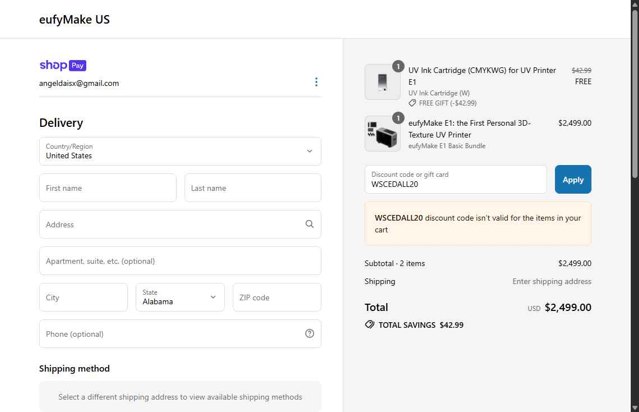Click the address search magnifier icon
This screenshot has height=412, width=639.
[x=310, y=224]
